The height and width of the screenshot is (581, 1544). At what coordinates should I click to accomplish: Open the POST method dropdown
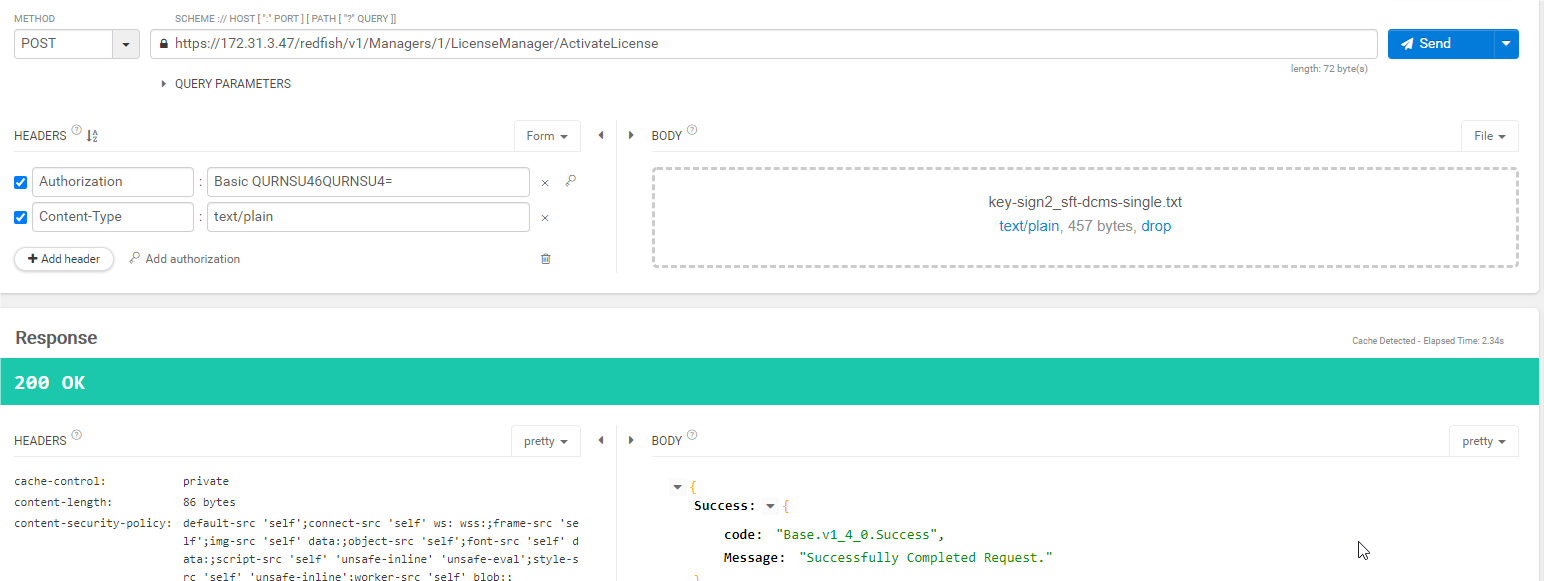coord(125,44)
